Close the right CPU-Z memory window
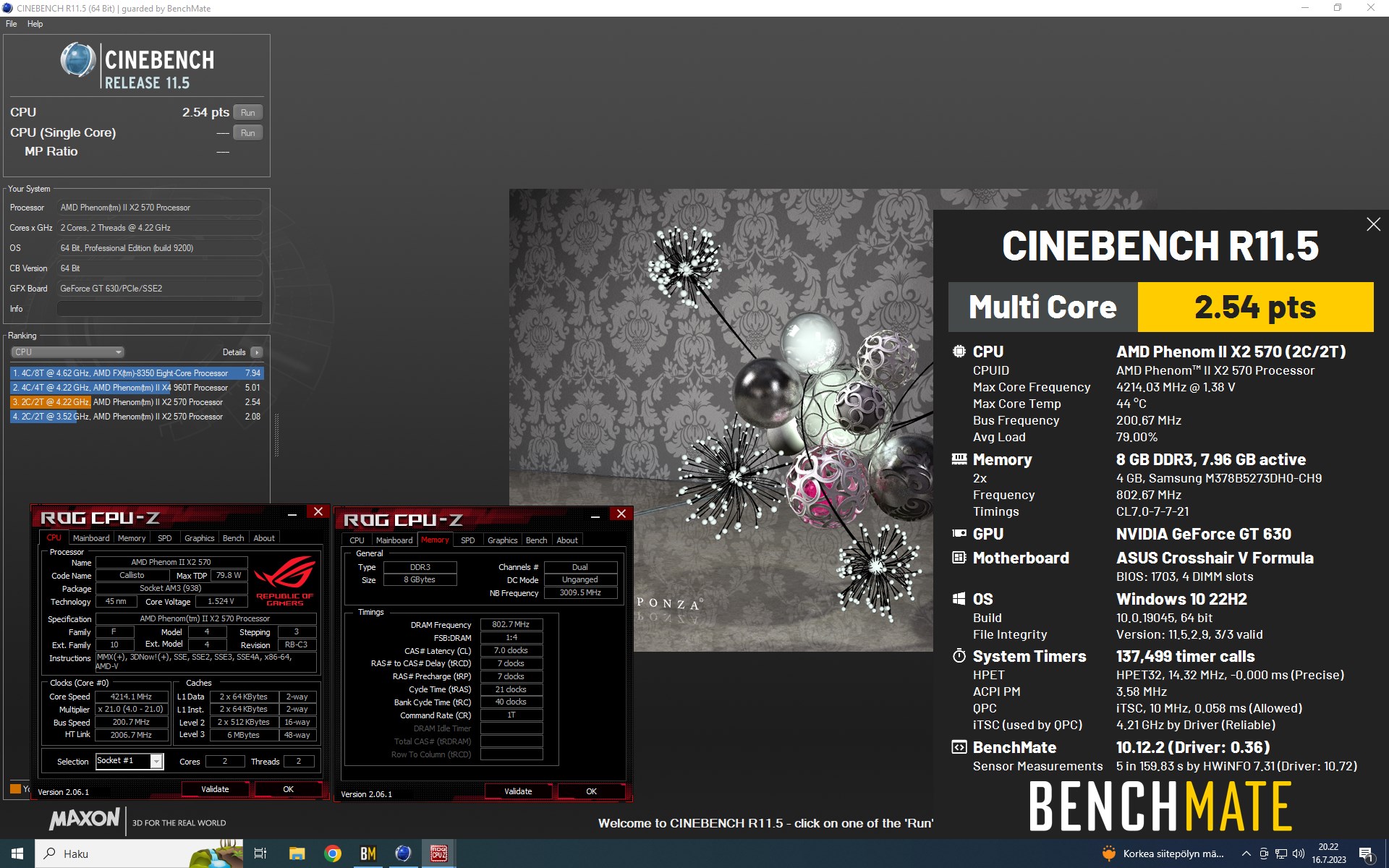The width and height of the screenshot is (1389, 868). 621,514
